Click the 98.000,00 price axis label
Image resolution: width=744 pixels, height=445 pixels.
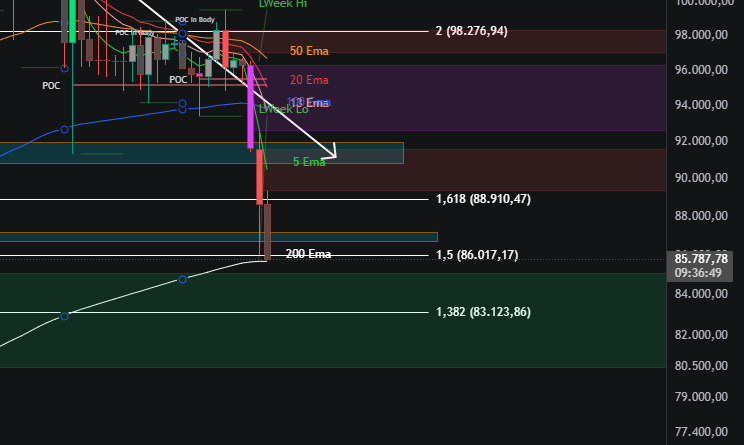701,35
